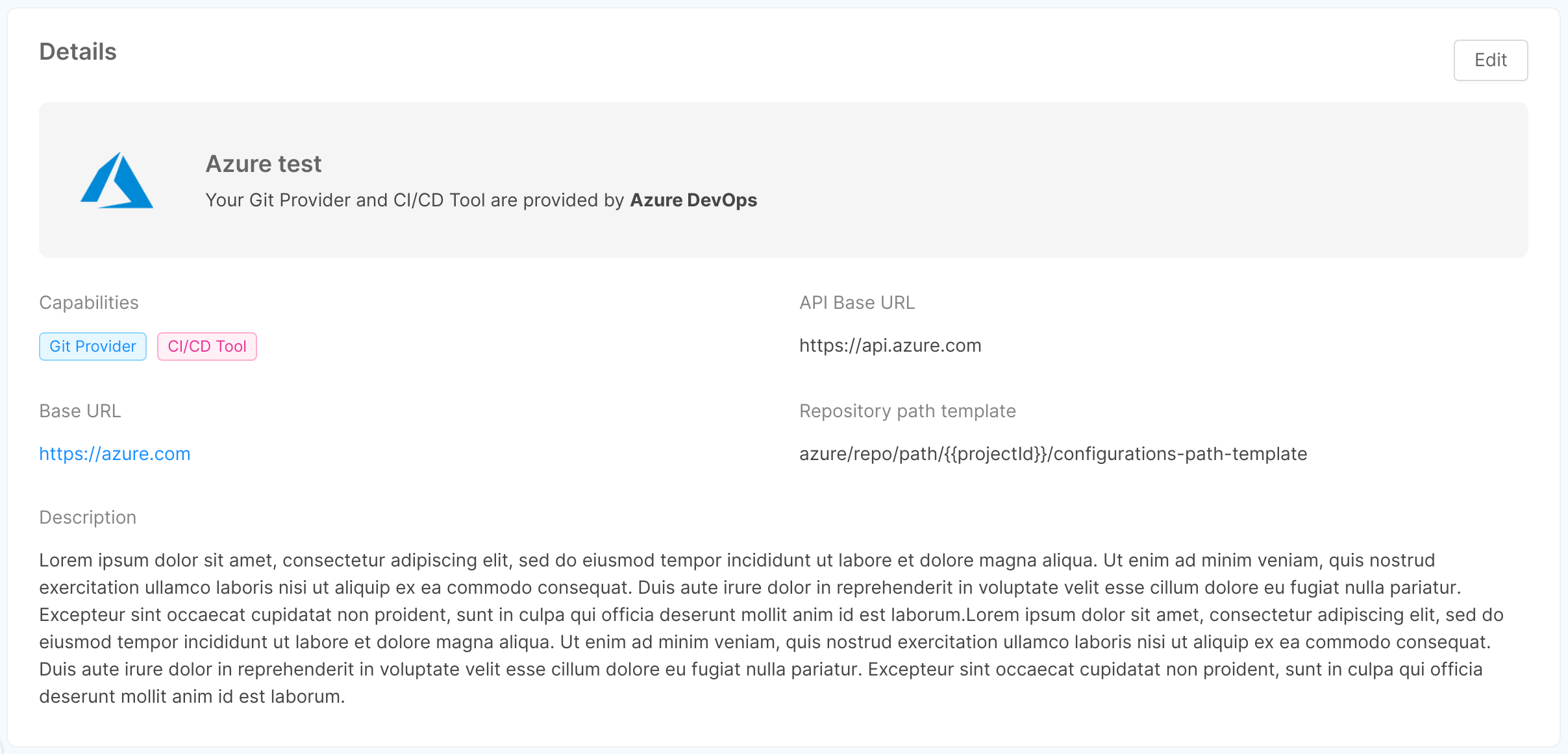The width and height of the screenshot is (1568, 754).
Task: Select the CI/CD Tool capability badge
Action: tap(206, 346)
